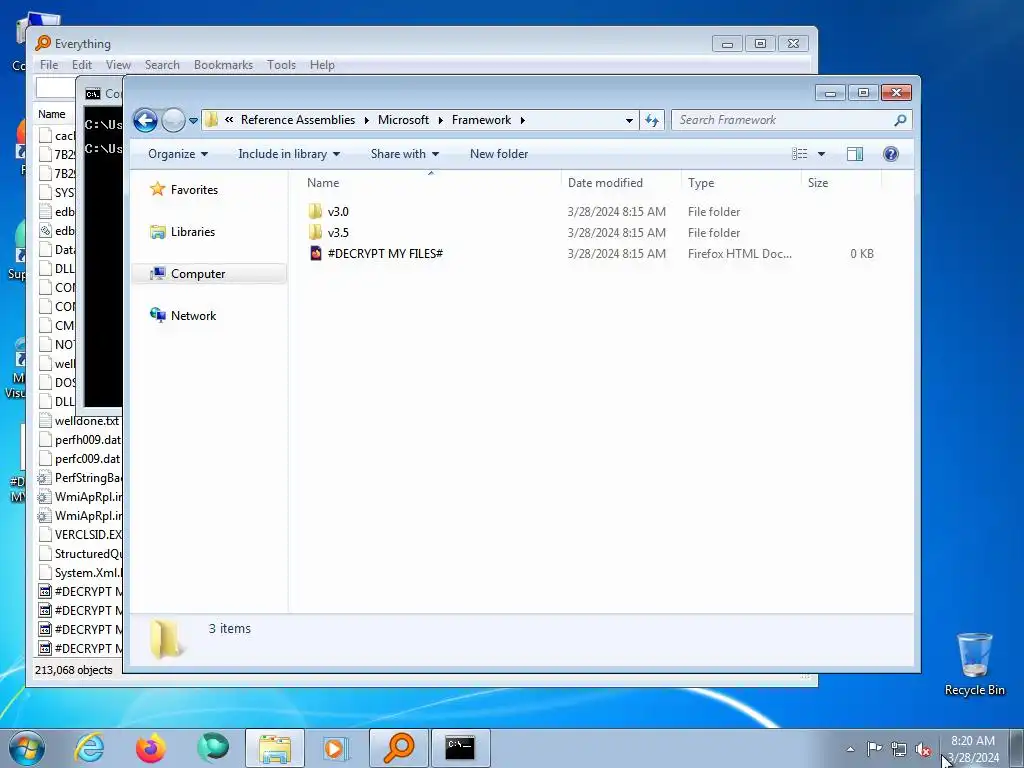
Task: Open the Include in library dropdown
Action: 289,154
